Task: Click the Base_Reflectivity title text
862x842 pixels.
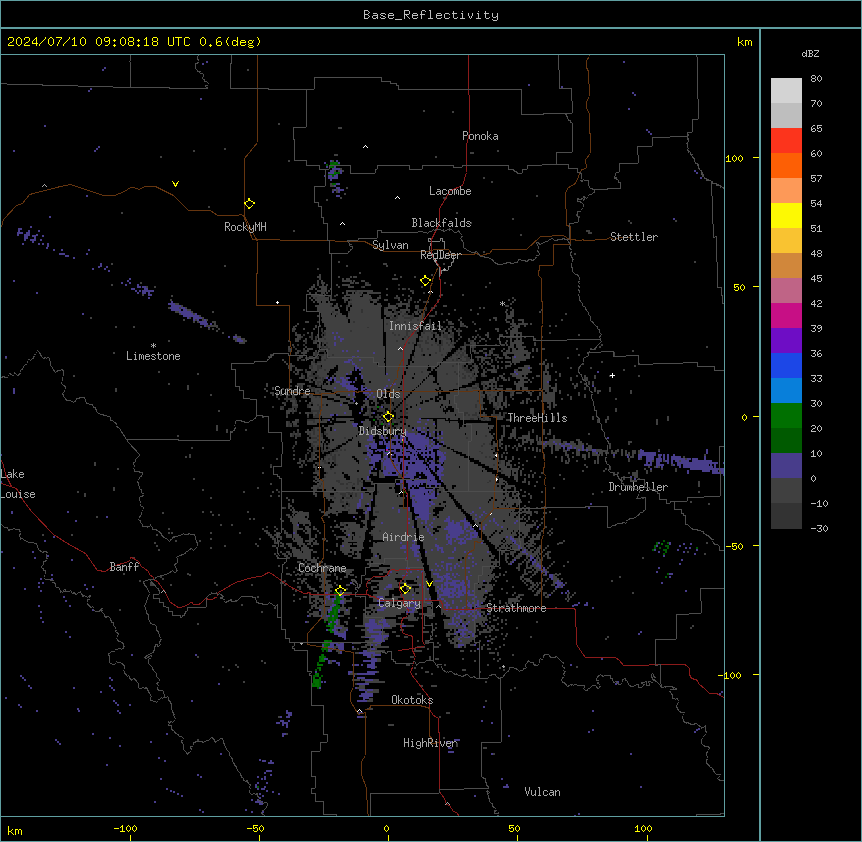Action: [431, 15]
